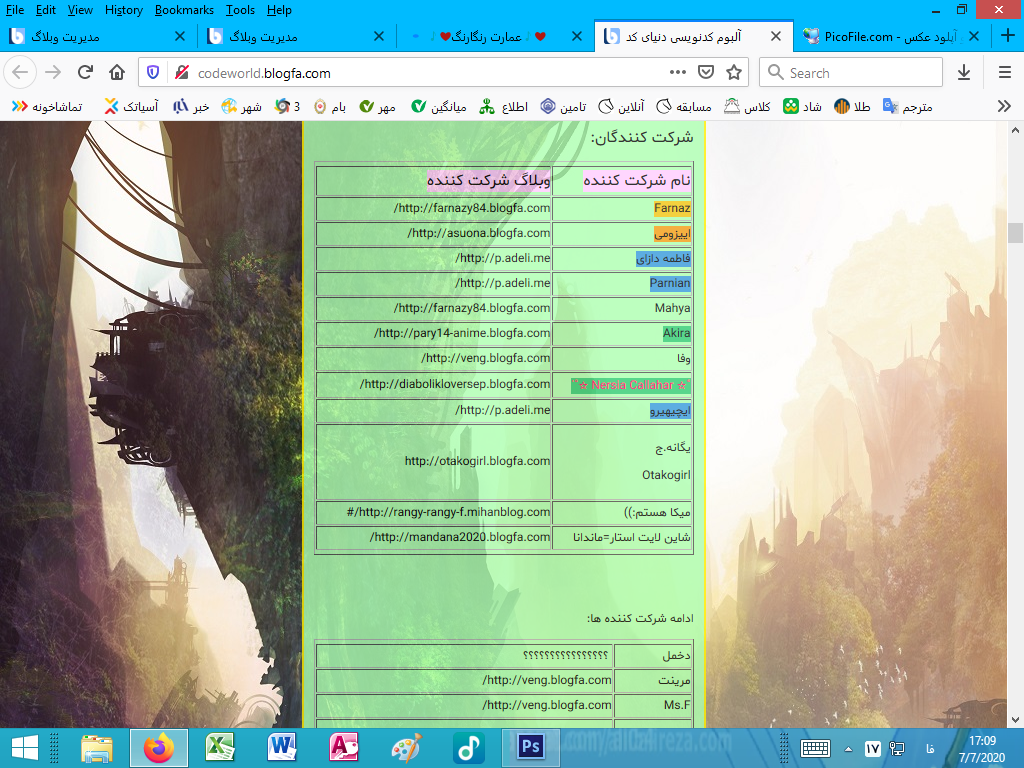
Task: Click the asuona.blogfa.com link
Action: tap(479, 233)
